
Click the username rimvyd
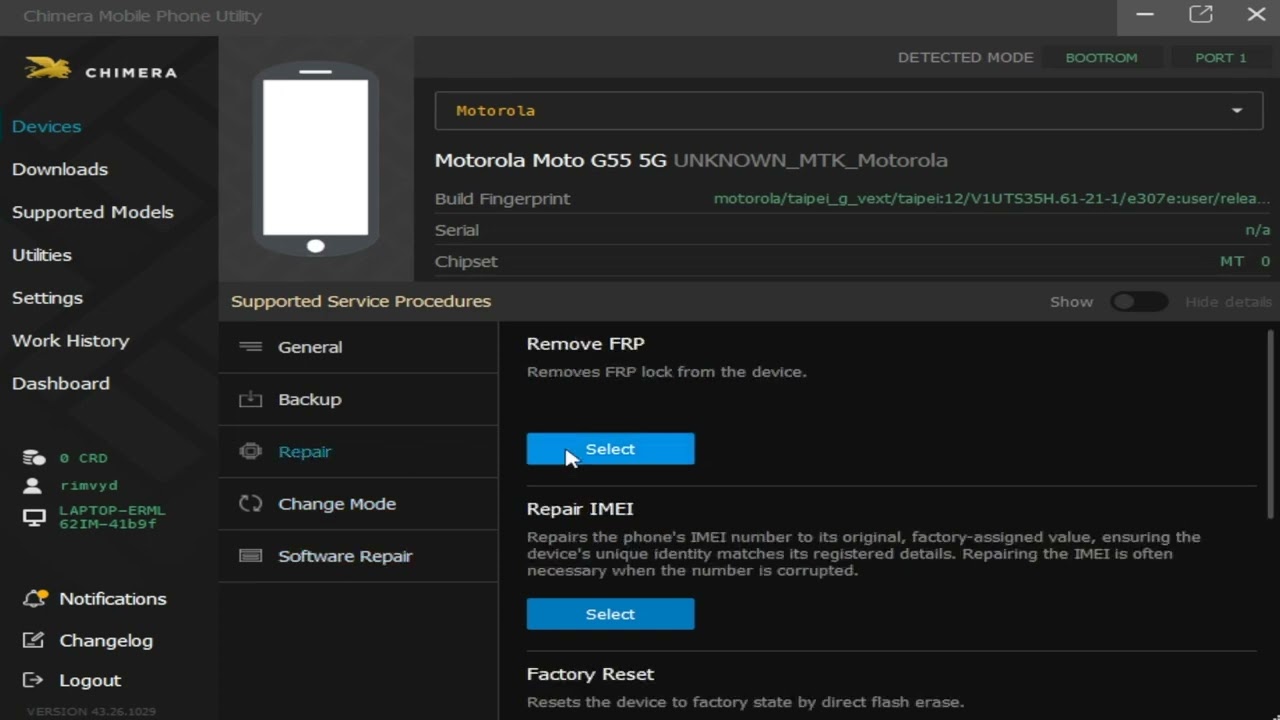point(89,485)
